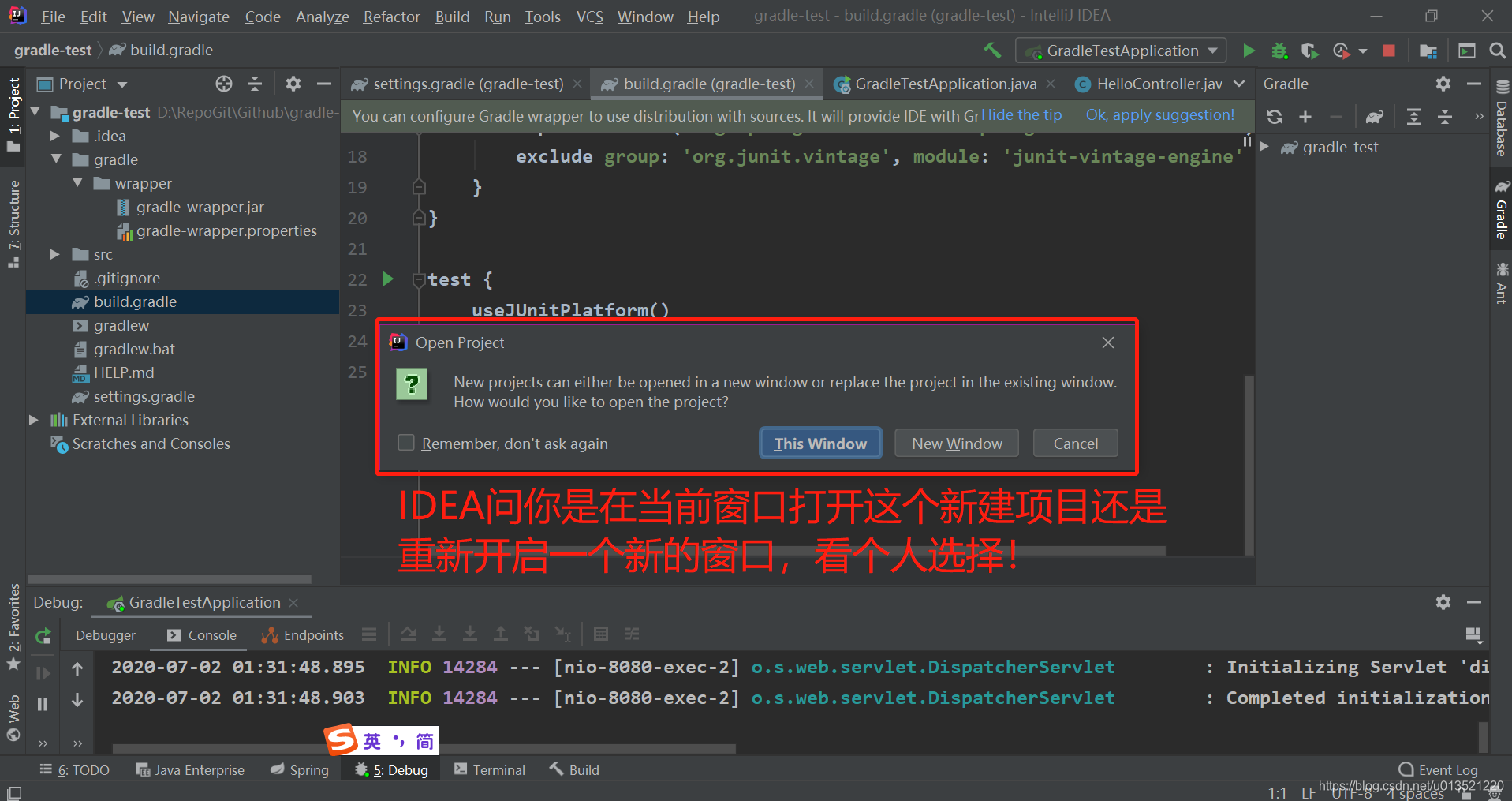Click the Build project hammer icon
Viewport: 1512px width, 801px height.
pyautogui.click(x=992, y=51)
